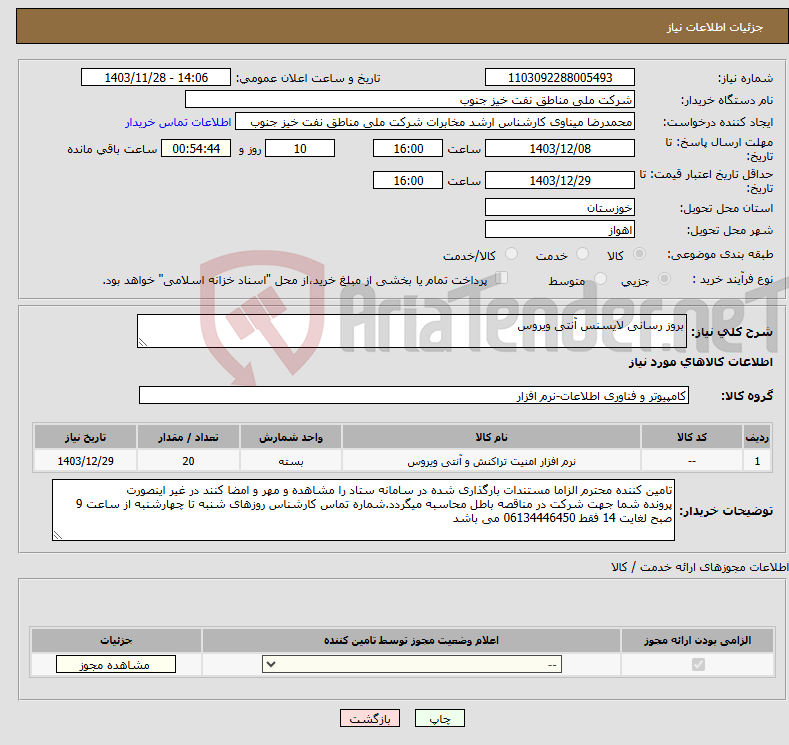
Task: Click the price validity date 1403/12/29 field
Action: [560, 180]
